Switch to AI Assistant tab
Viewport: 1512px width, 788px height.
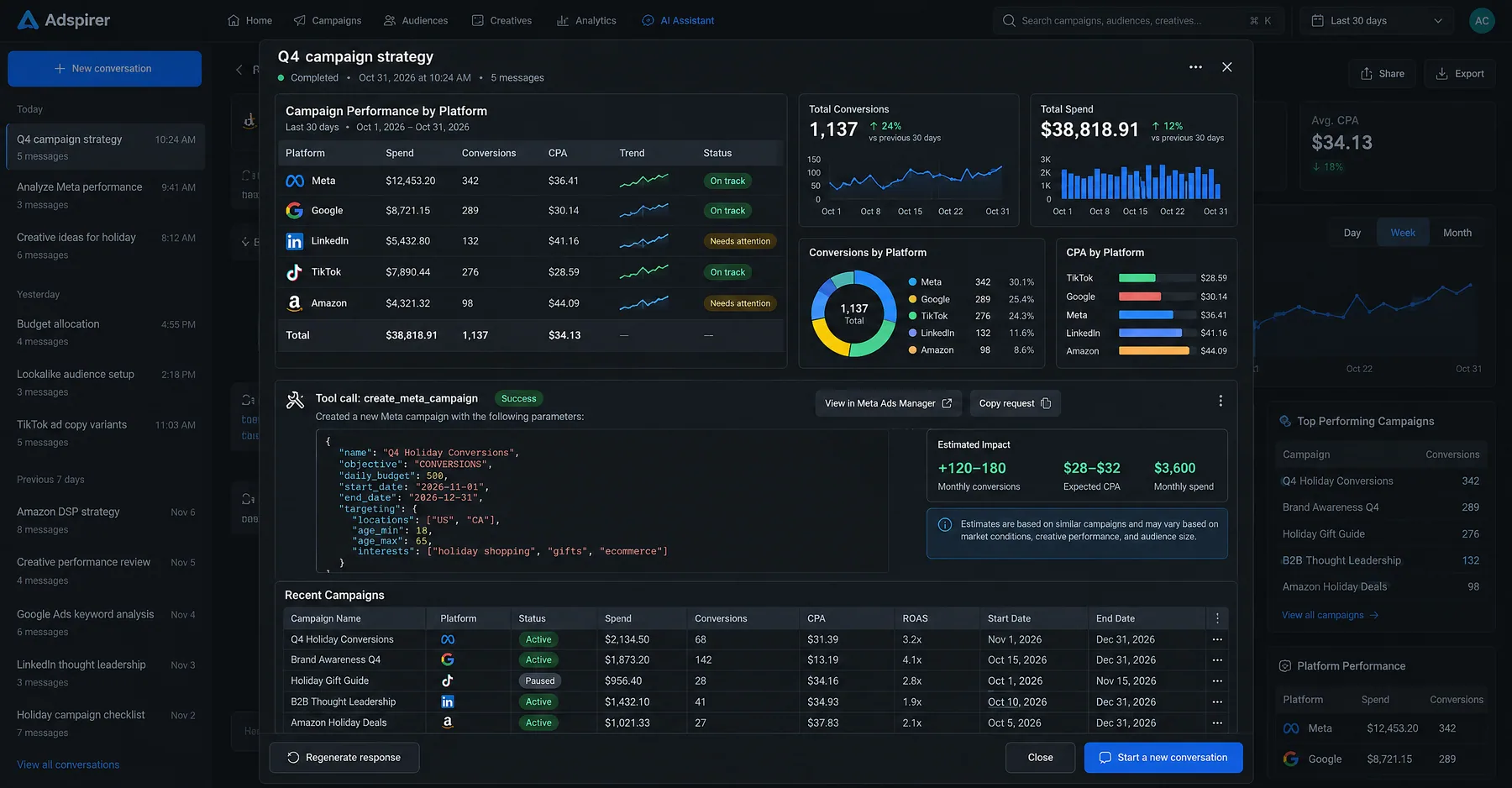coord(678,21)
